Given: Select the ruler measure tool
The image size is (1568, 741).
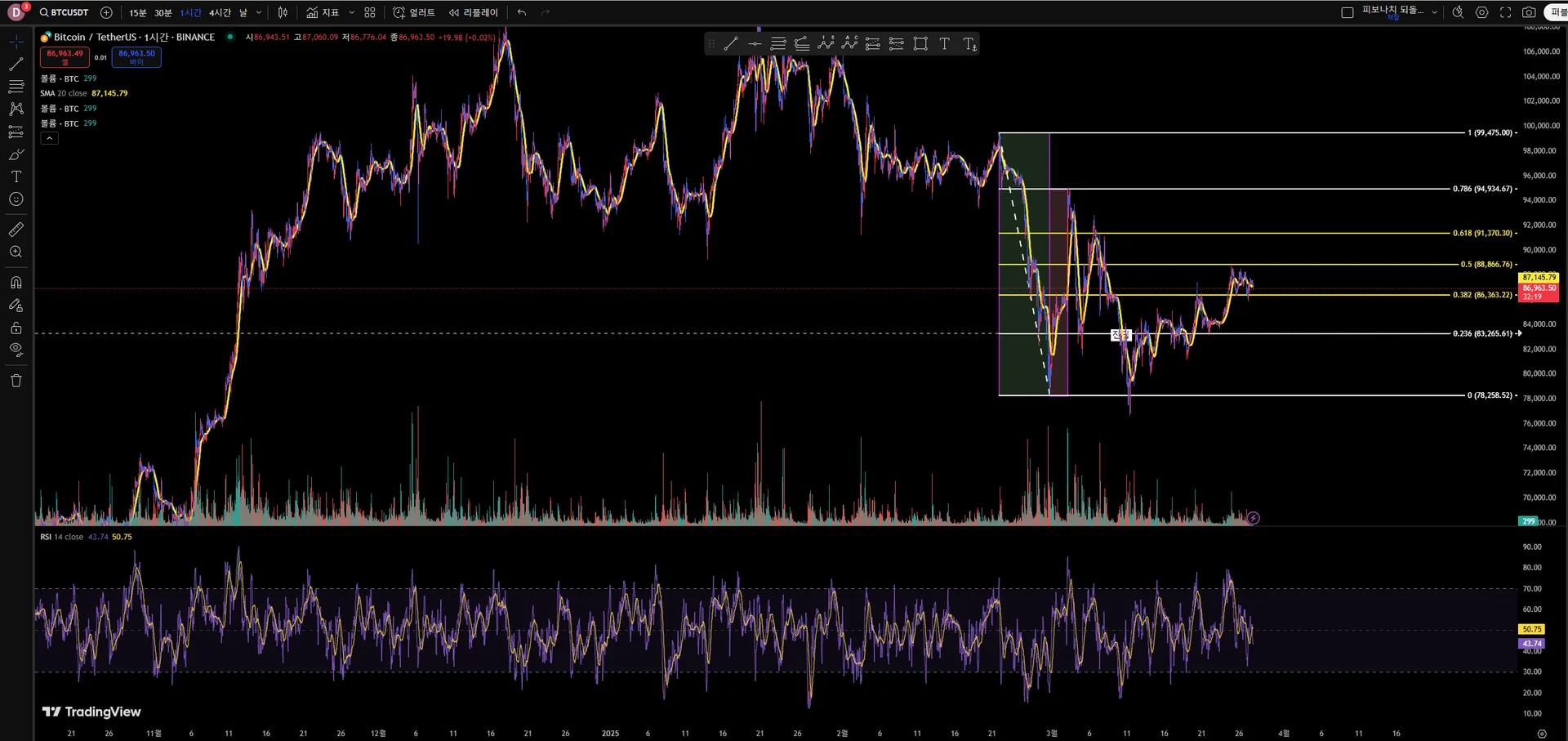Looking at the screenshot, I should click(16, 230).
